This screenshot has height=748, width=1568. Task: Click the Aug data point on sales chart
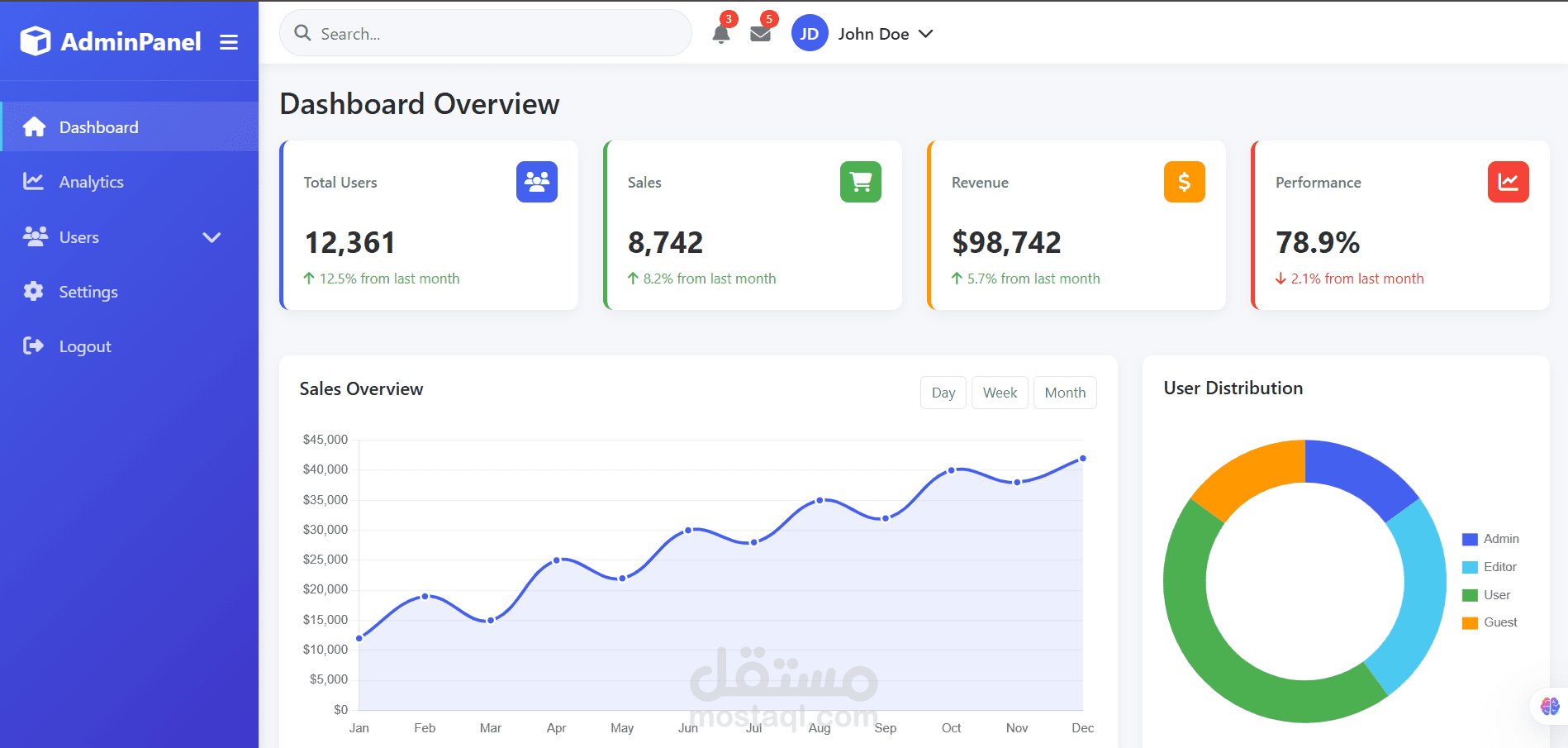click(820, 500)
